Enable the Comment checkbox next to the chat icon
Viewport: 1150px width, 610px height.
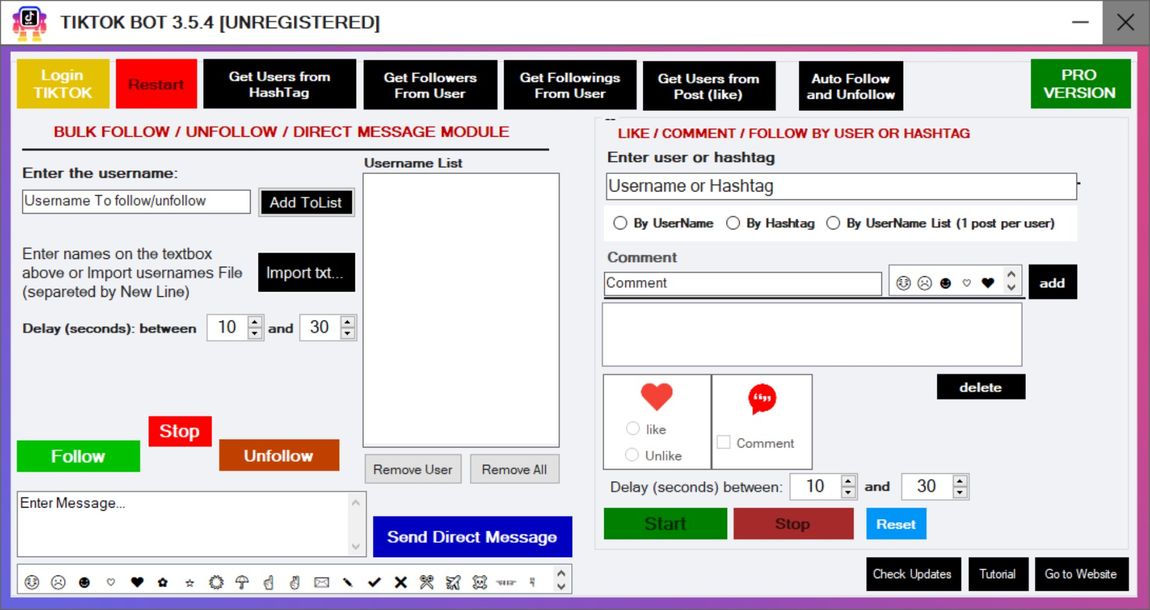click(724, 443)
